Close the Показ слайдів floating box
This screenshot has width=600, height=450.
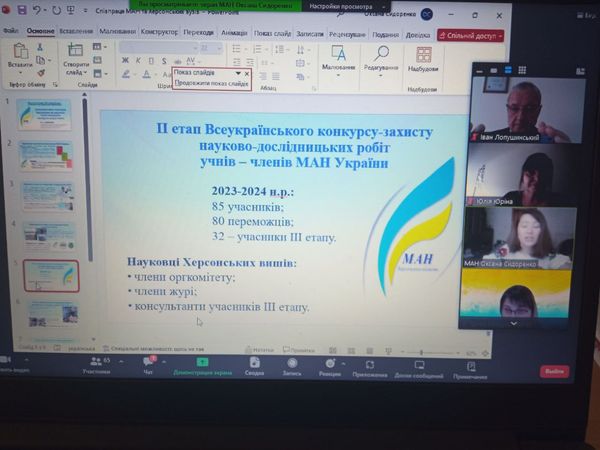click(x=247, y=73)
